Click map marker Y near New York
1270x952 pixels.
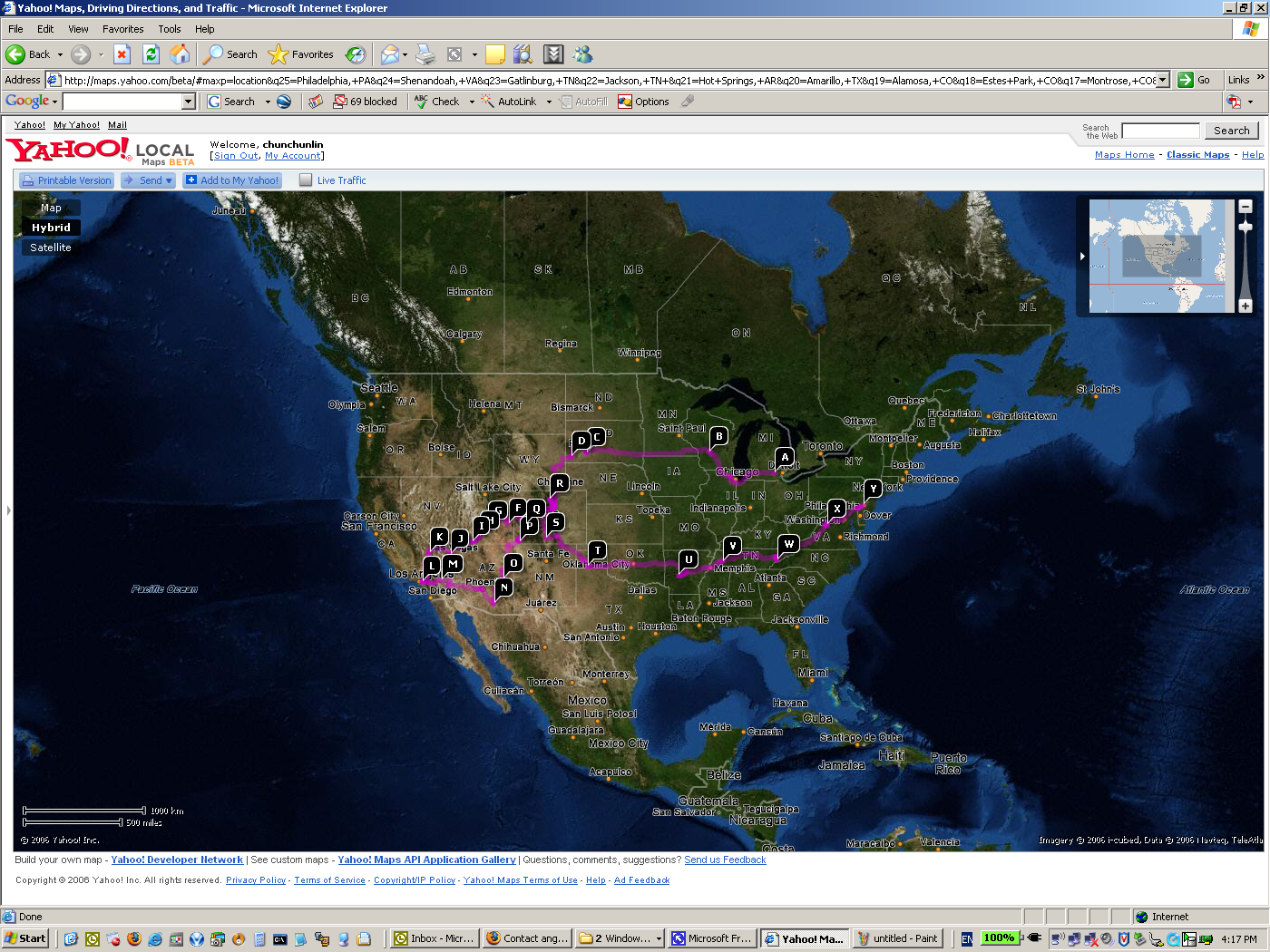pos(873,489)
